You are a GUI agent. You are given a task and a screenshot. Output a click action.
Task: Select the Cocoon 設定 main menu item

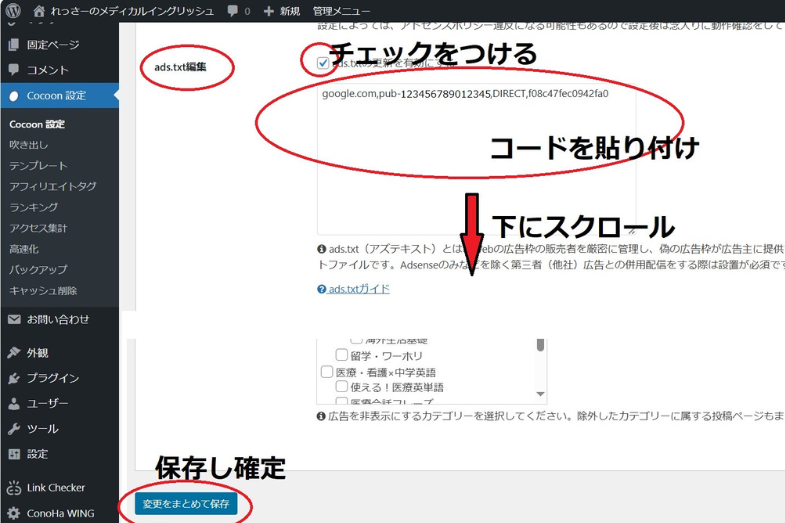(x=60, y=96)
